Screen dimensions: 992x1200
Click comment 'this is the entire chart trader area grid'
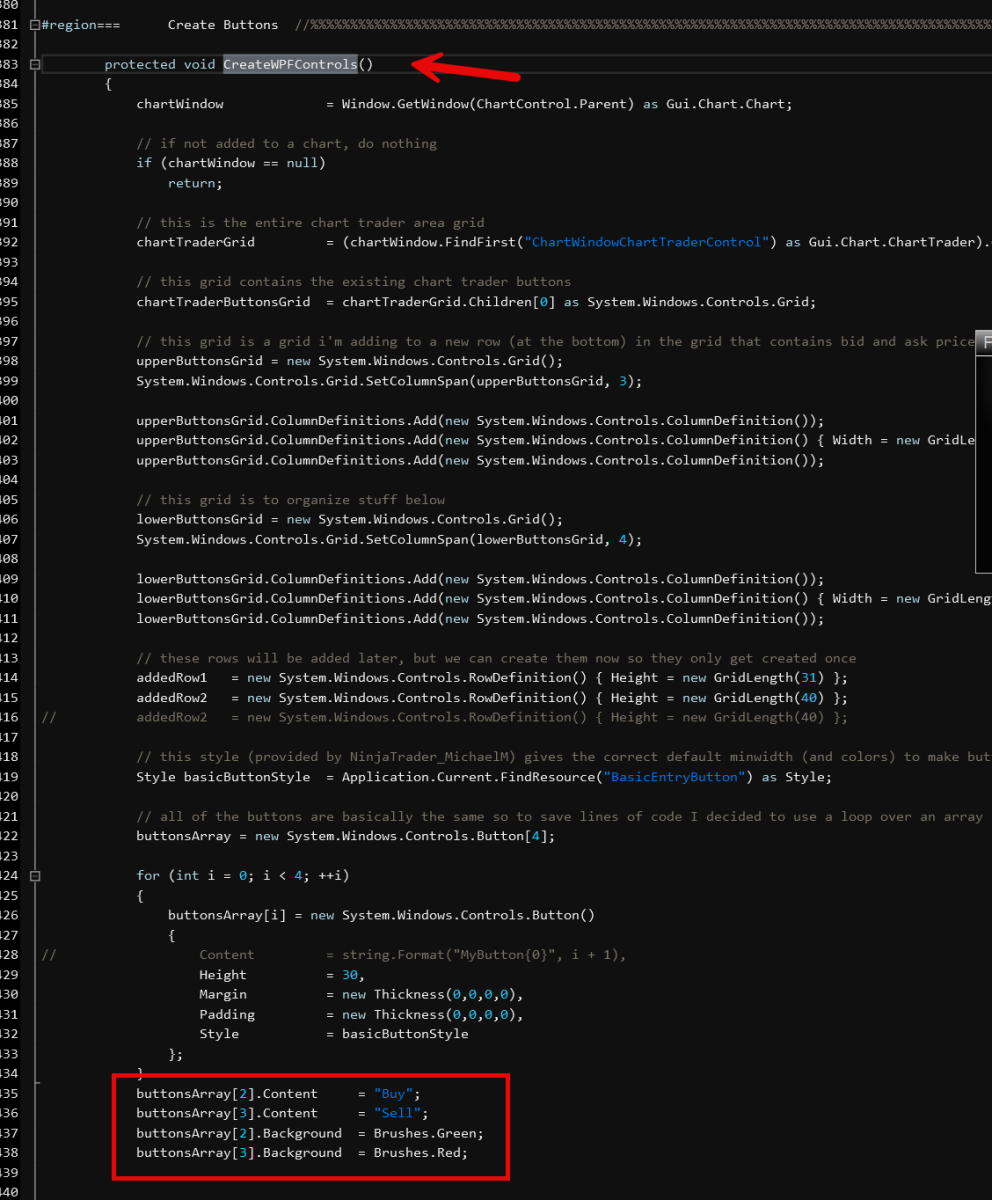coord(310,223)
